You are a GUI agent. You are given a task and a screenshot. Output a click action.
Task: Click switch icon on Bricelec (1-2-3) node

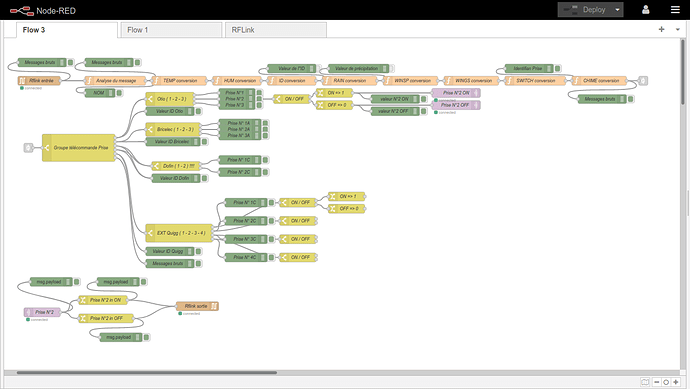pos(150,129)
